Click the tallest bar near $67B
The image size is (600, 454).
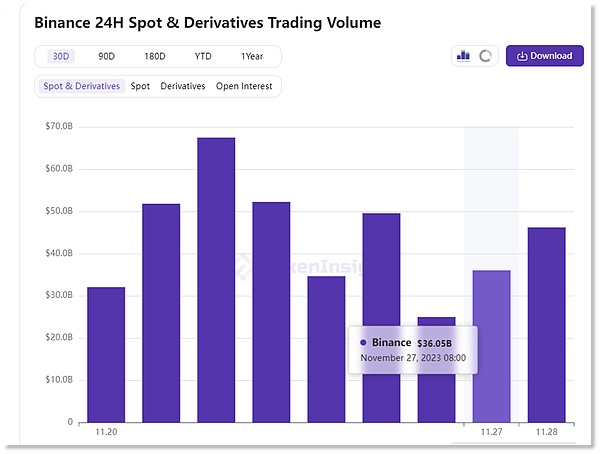(x=216, y=280)
